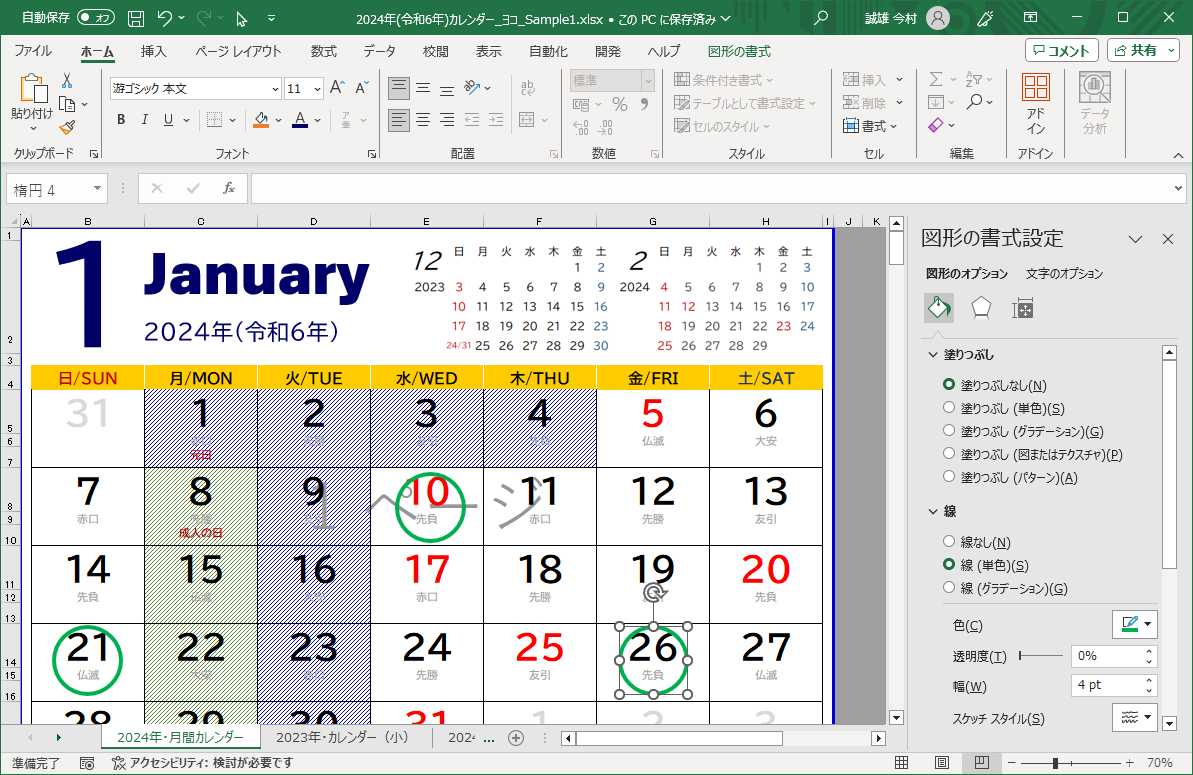Open the Size & Properties icon tab

tap(1022, 308)
